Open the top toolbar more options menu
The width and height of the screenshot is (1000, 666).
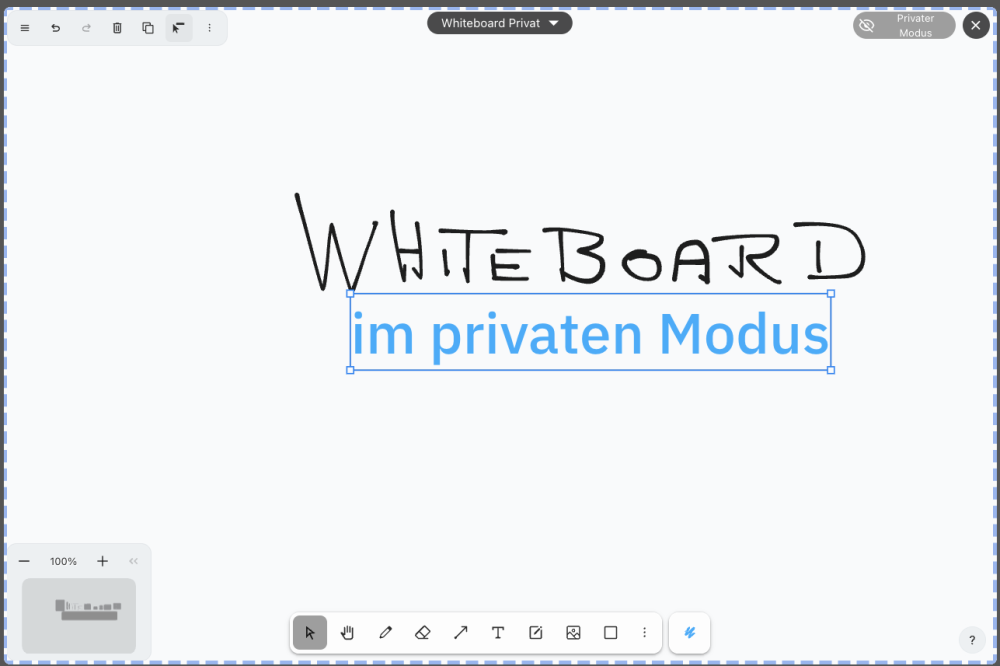[209, 28]
